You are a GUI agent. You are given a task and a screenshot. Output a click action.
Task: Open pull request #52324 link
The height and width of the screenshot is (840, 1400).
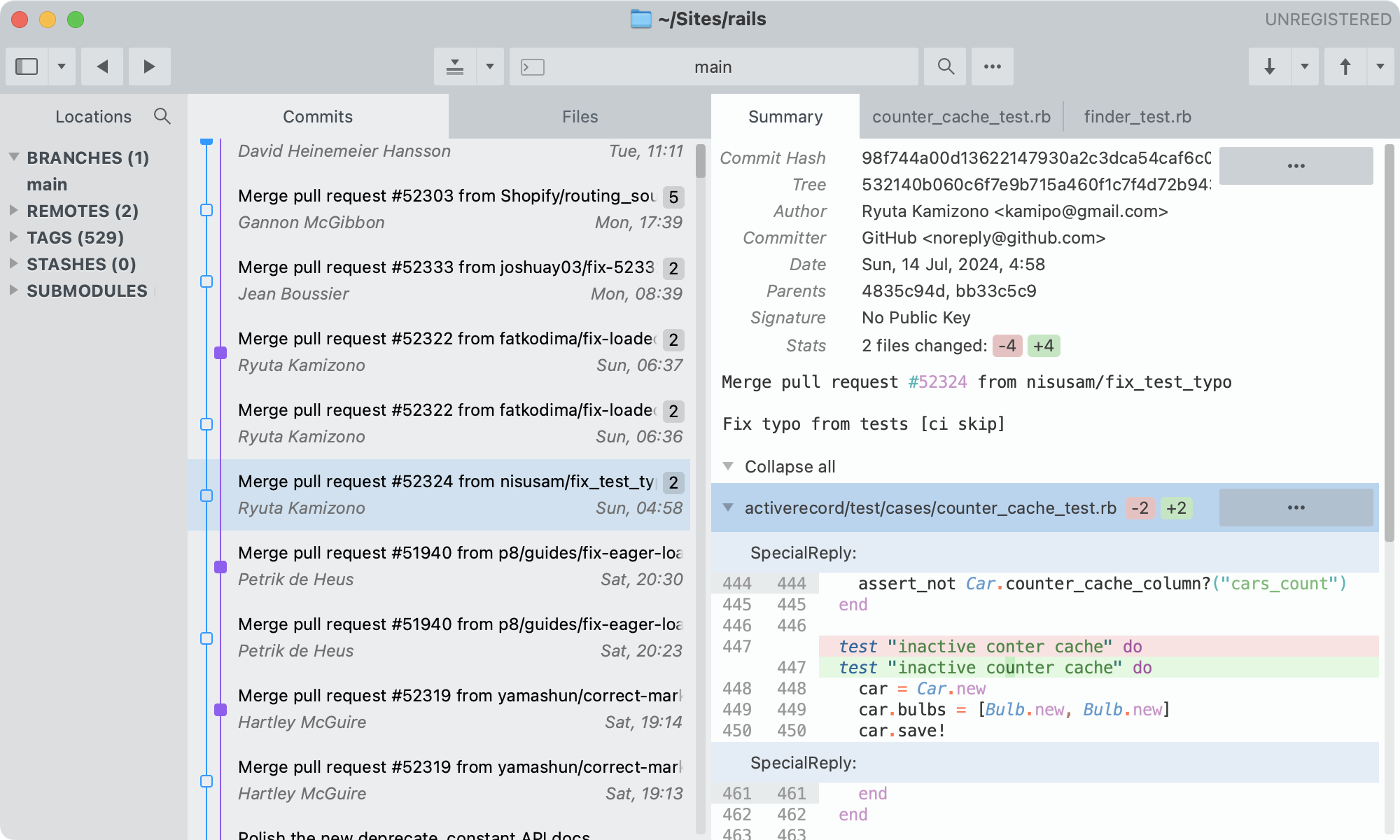[x=937, y=382]
